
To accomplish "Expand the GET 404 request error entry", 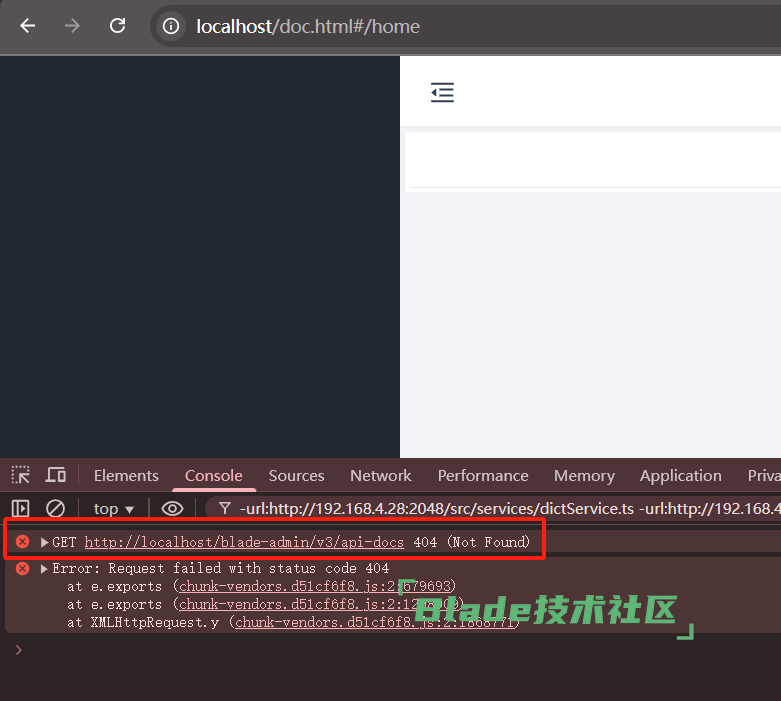I will pos(45,542).
